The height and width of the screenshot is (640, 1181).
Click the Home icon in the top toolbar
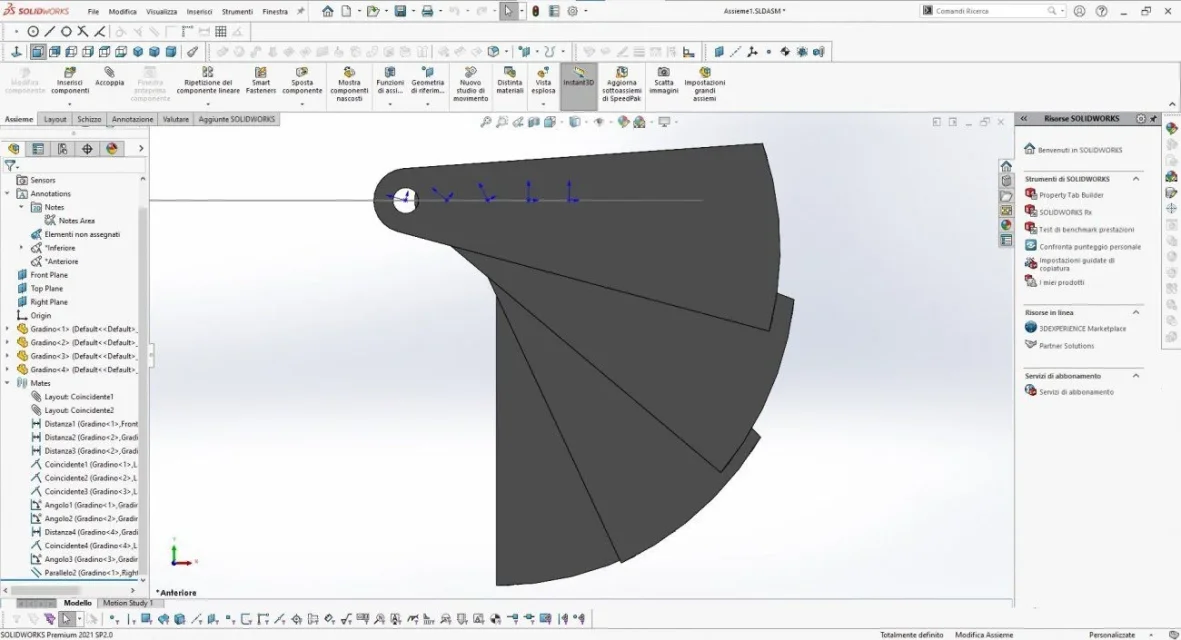328,11
